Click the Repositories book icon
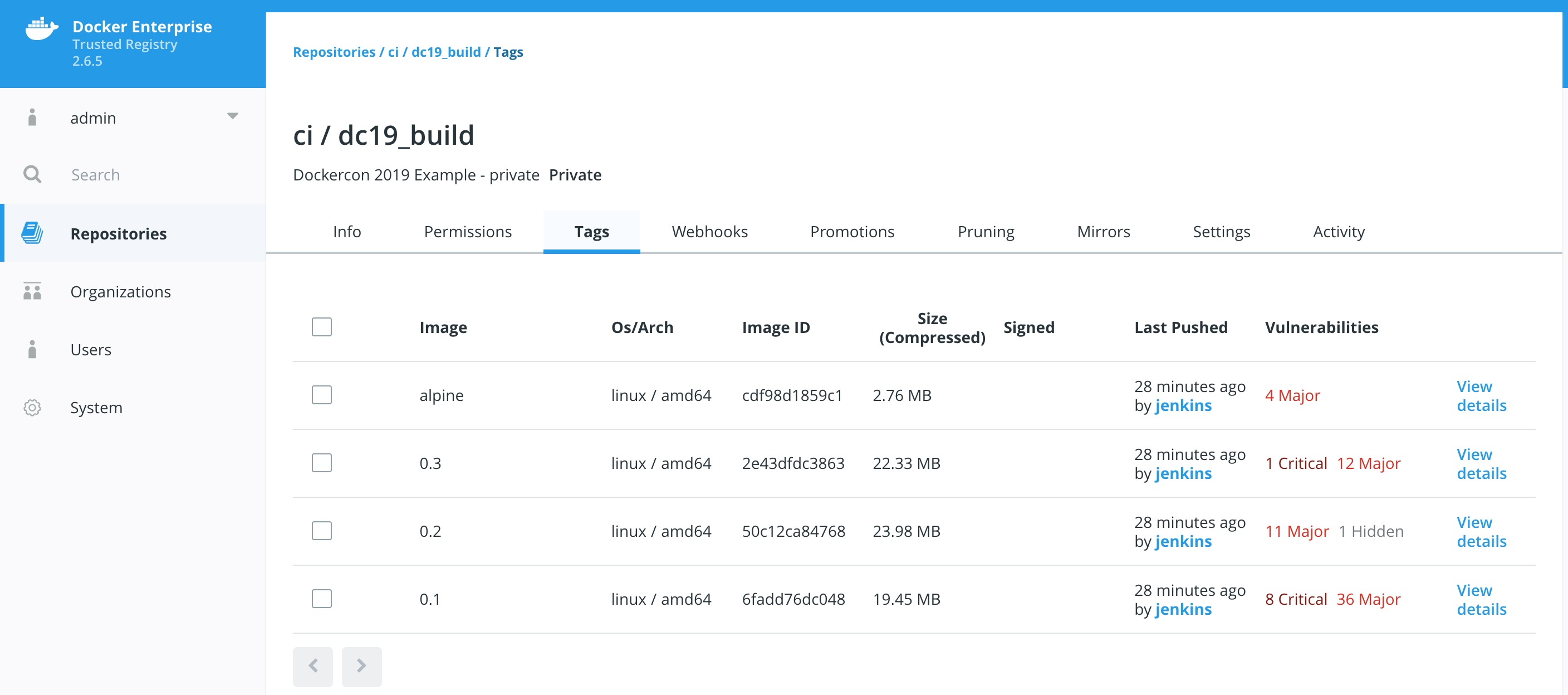Screen dimensions: 1568x695 (32, 233)
